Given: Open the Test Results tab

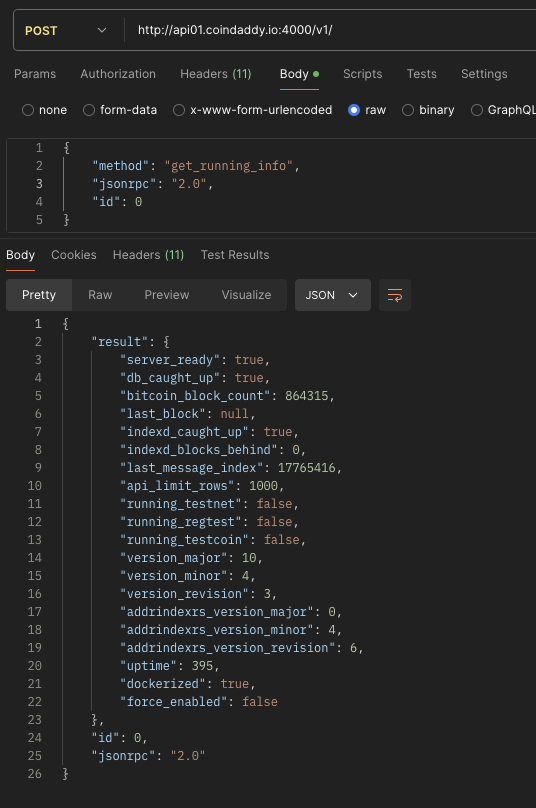Looking at the screenshot, I should tap(235, 255).
